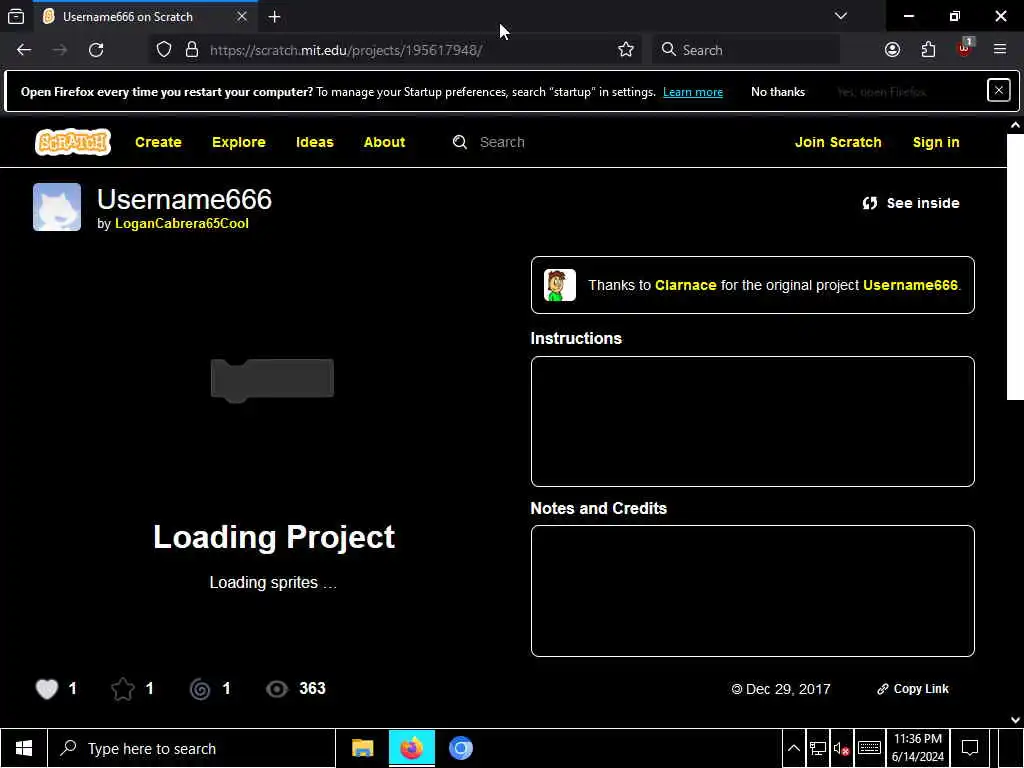This screenshot has height=768, width=1024.
Task: Click the page scrollbar down arrow
Action: click(1015, 719)
